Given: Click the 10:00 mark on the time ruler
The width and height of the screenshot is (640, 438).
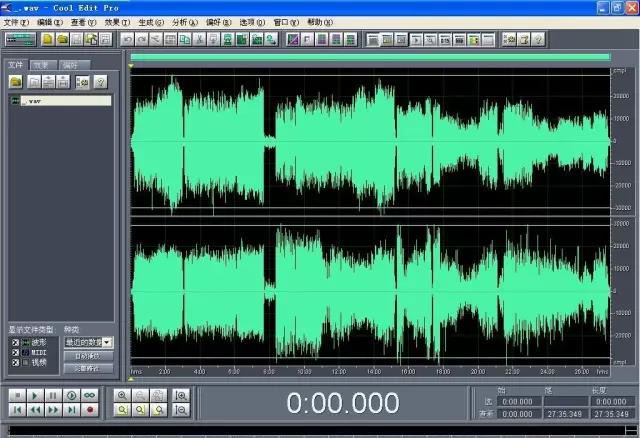Looking at the screenshot, I should tap(304, 371).
